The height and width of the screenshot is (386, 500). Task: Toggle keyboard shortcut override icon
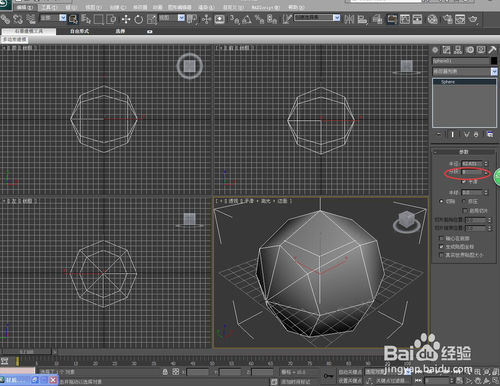tap(219, 19)
